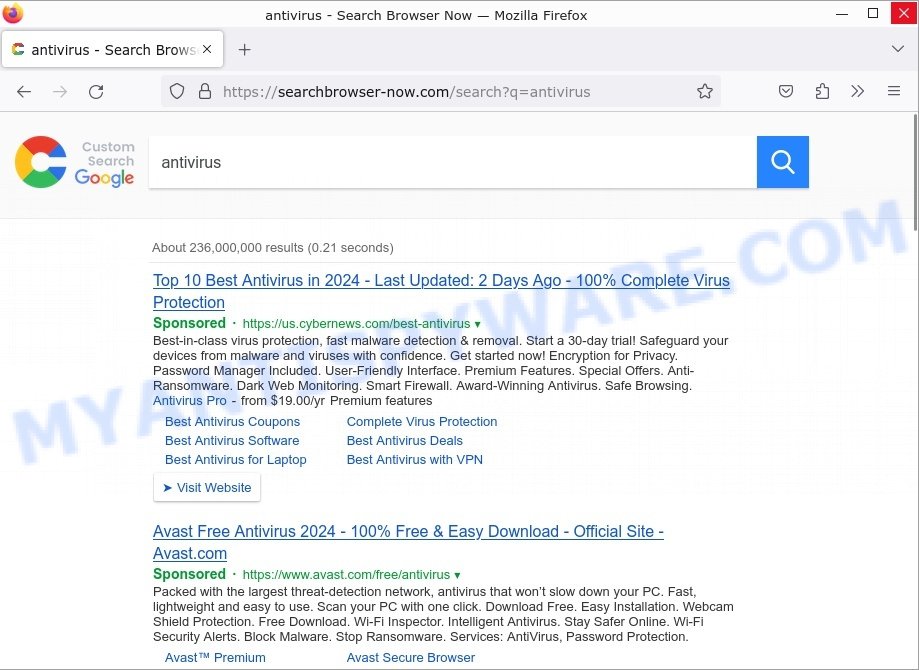Screen dimensions: 919x670
Task: Click About 236,000,000 results text
Action: coord(273,247)
